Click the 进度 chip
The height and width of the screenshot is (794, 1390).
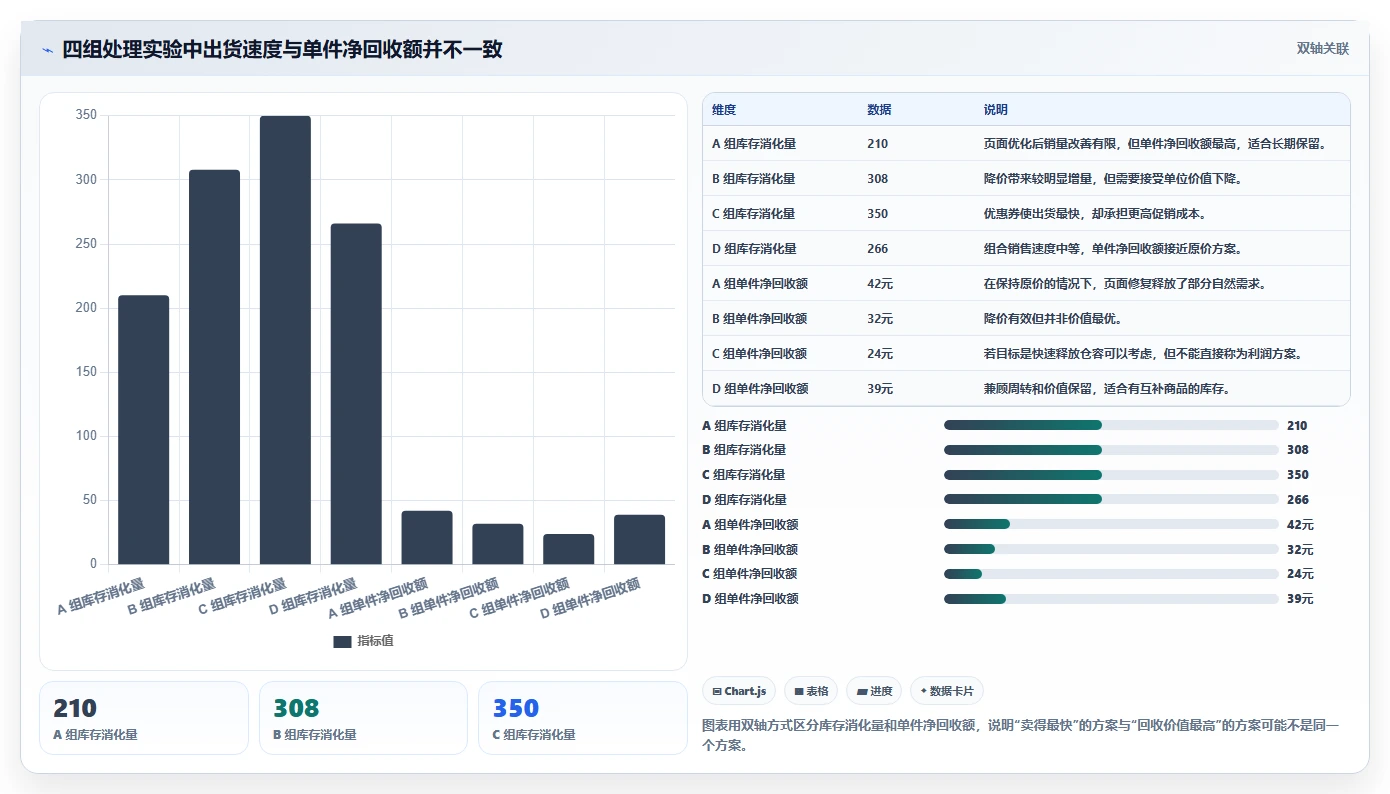pyautogui.click(x=874, y=691)
